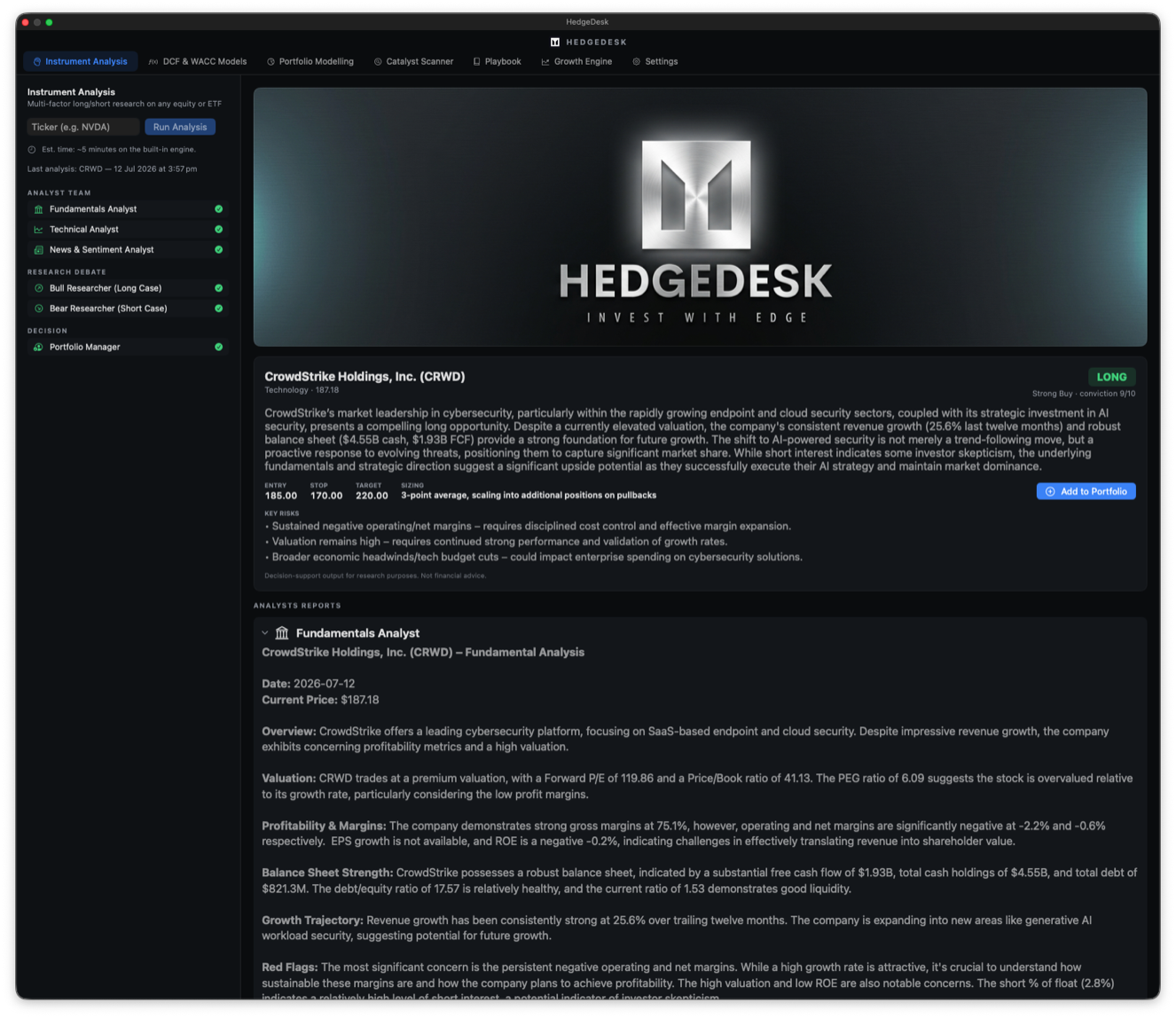Go to the Catalyst Scanner tab
The width and height of the screenshot is (1176, 1018).
point(413,61)
